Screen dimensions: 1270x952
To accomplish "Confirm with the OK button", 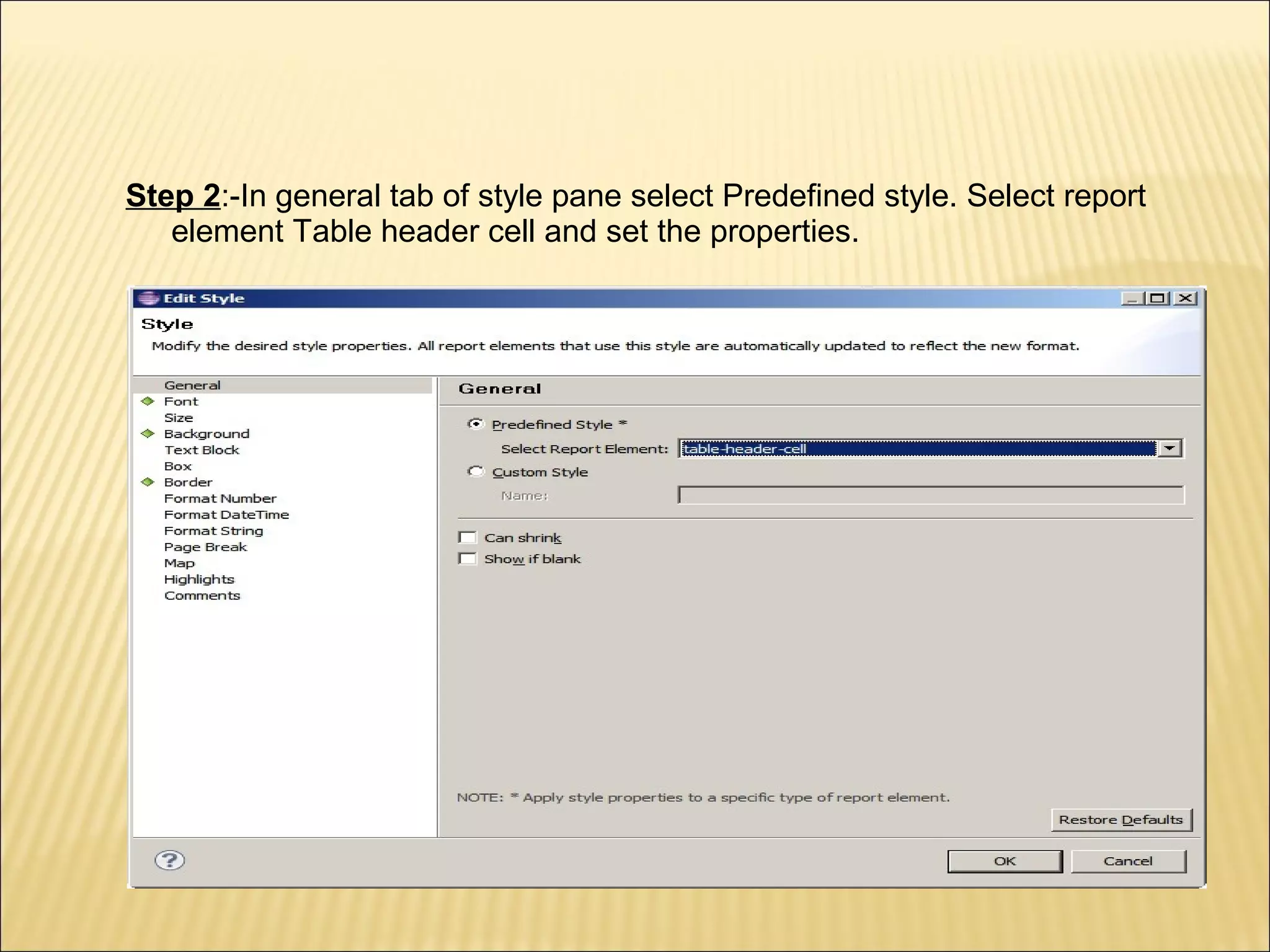I will click(x=1005, y=861).
